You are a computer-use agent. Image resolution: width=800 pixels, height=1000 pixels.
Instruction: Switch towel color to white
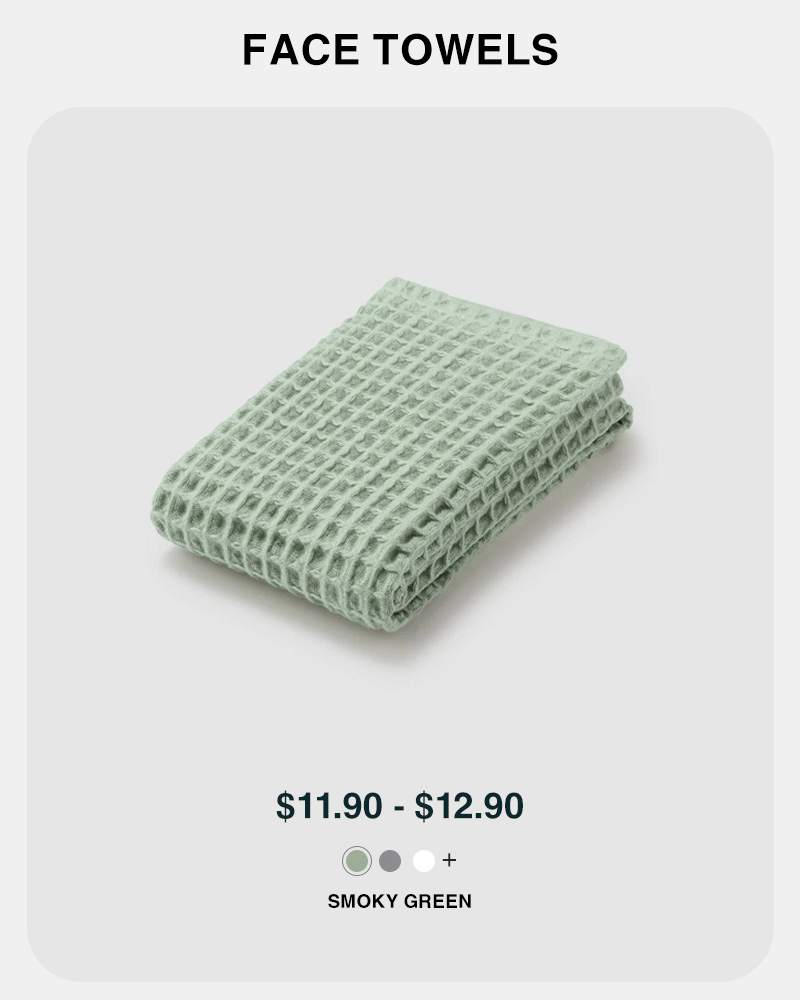coord(424,860)
